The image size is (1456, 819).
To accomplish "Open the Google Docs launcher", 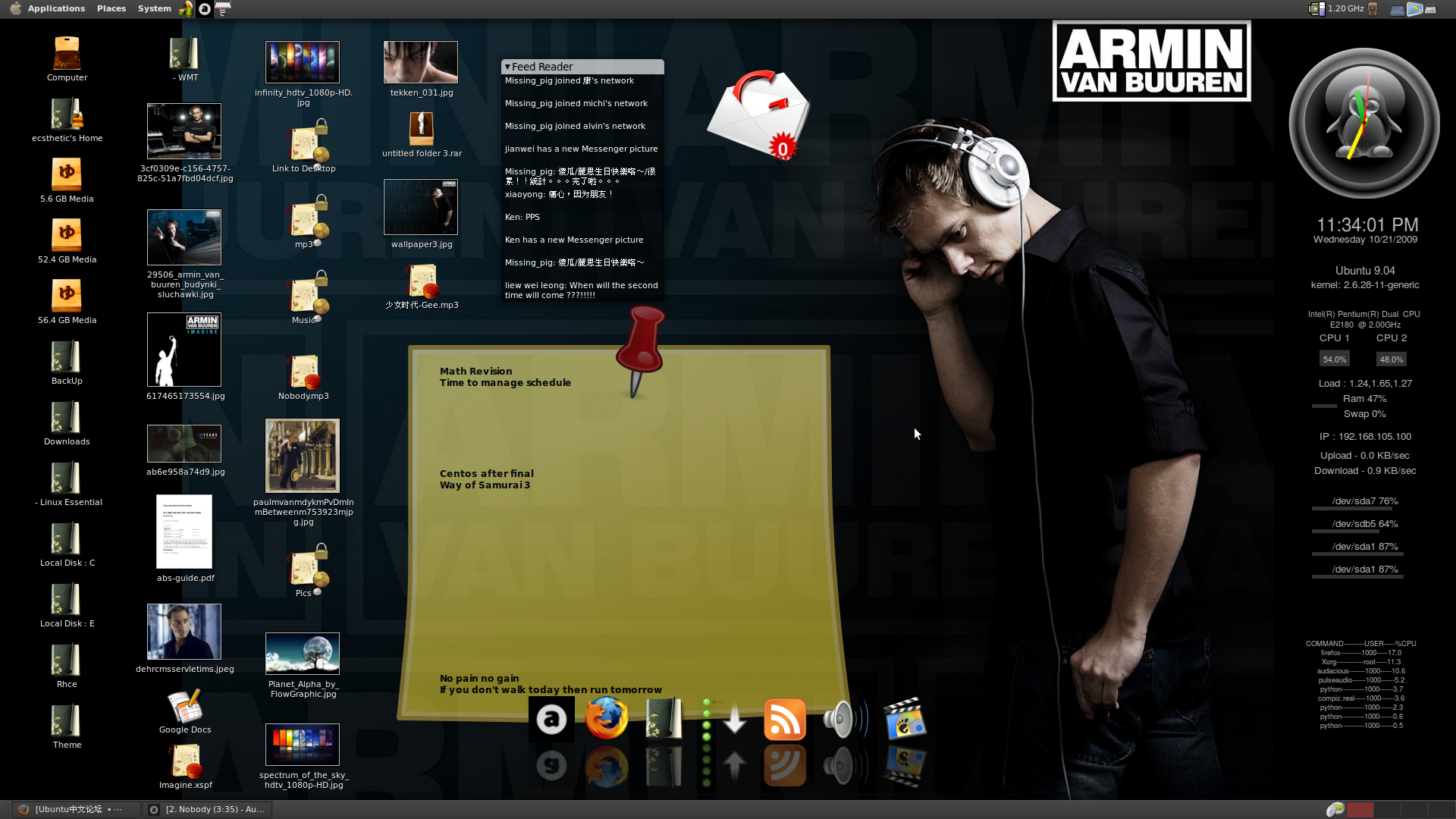I will pyautogui.click(x=185, y=706).
